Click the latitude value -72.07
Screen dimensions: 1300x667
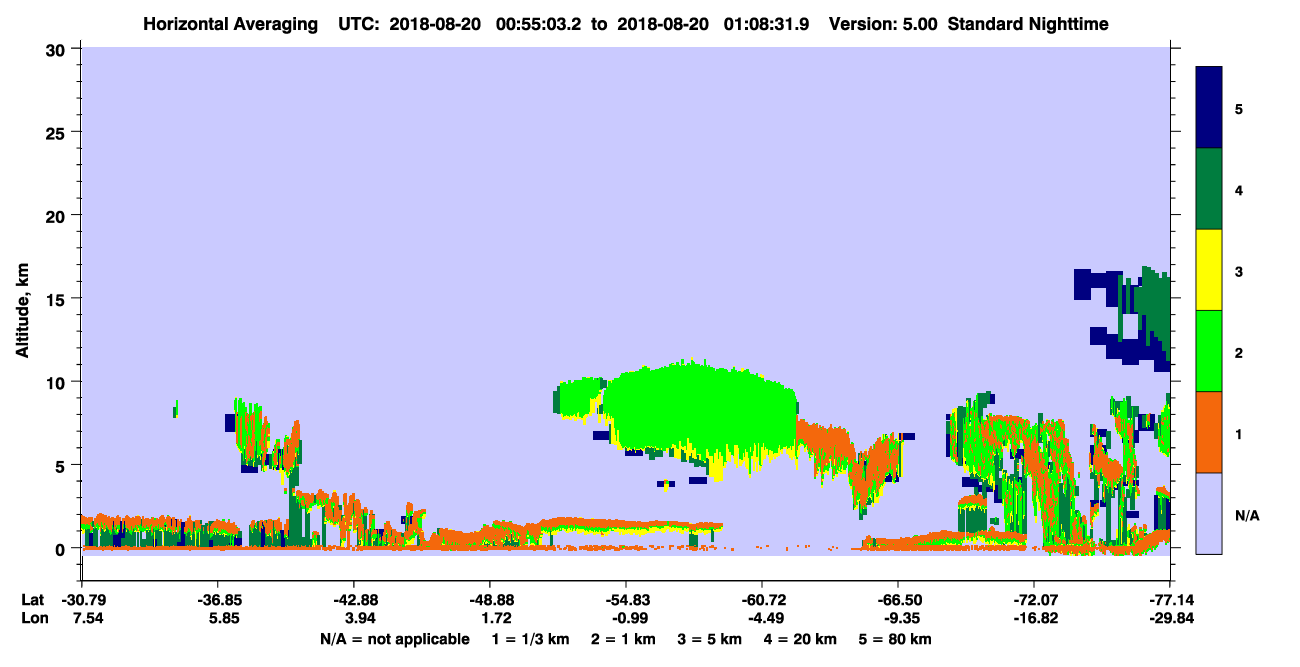[1033, 600]
